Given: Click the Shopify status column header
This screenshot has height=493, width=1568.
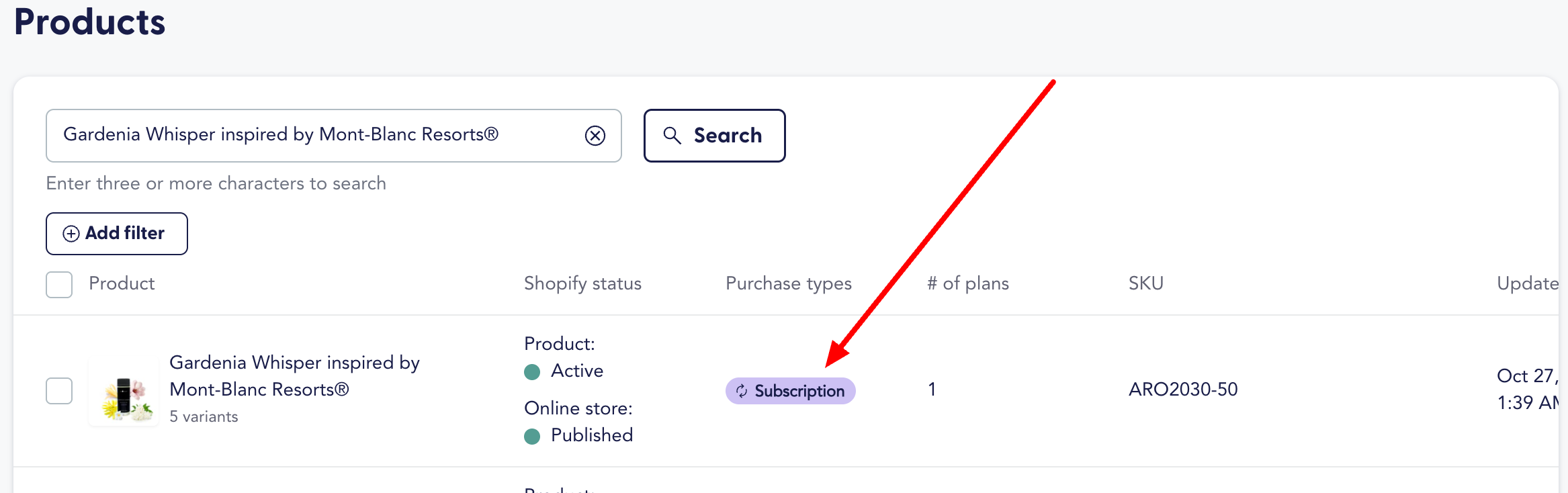Looking at the screenshot, I should pyautogui.click(x=582, y=283).
